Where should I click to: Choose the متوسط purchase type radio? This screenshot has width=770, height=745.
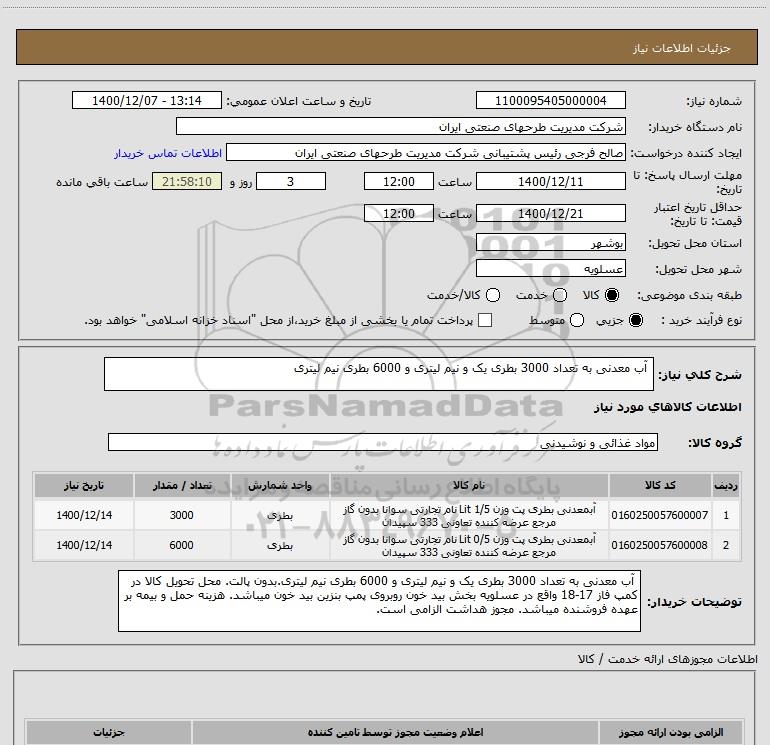577,321
